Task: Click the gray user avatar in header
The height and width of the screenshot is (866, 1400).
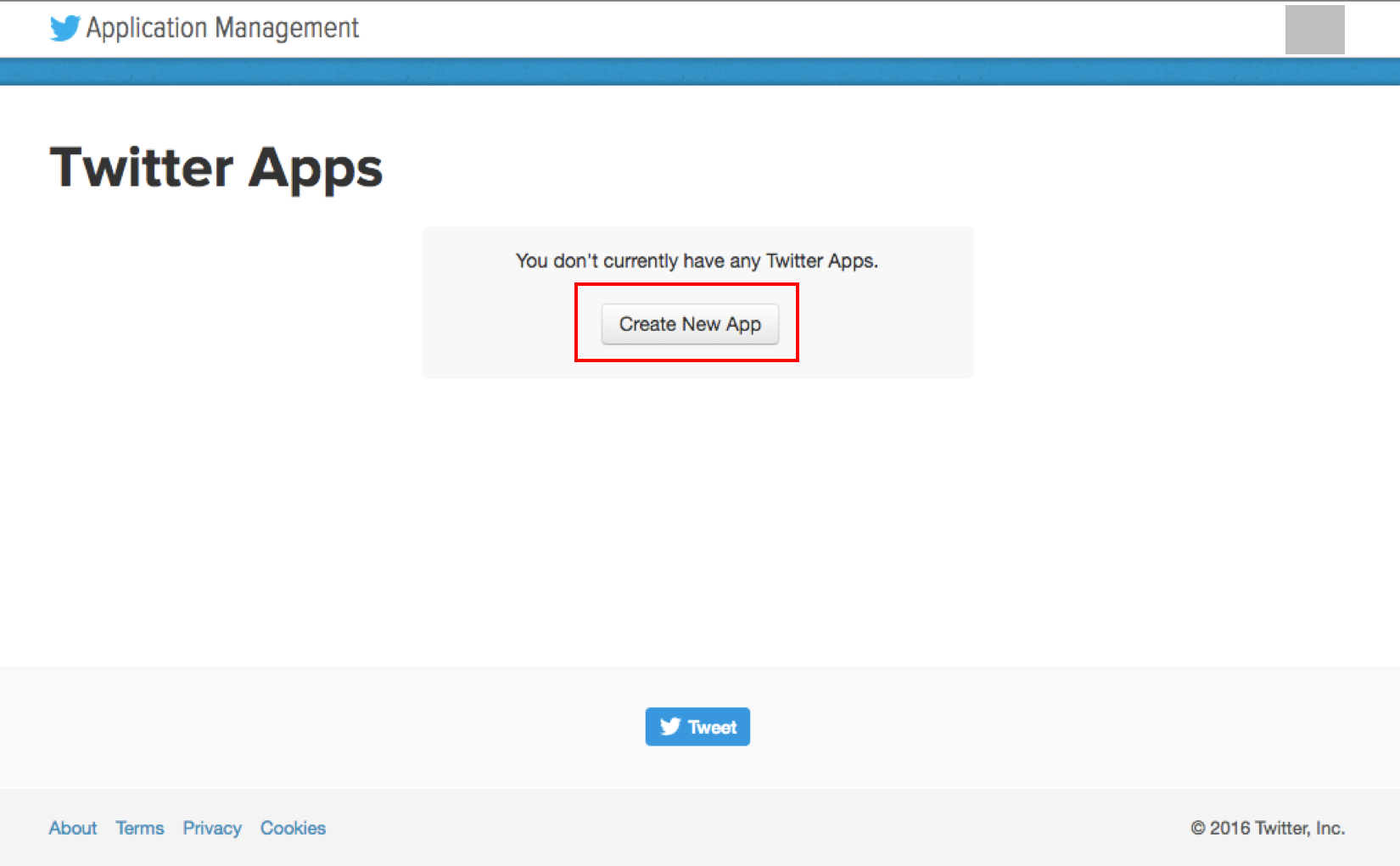Action: tap(1314, 30)
